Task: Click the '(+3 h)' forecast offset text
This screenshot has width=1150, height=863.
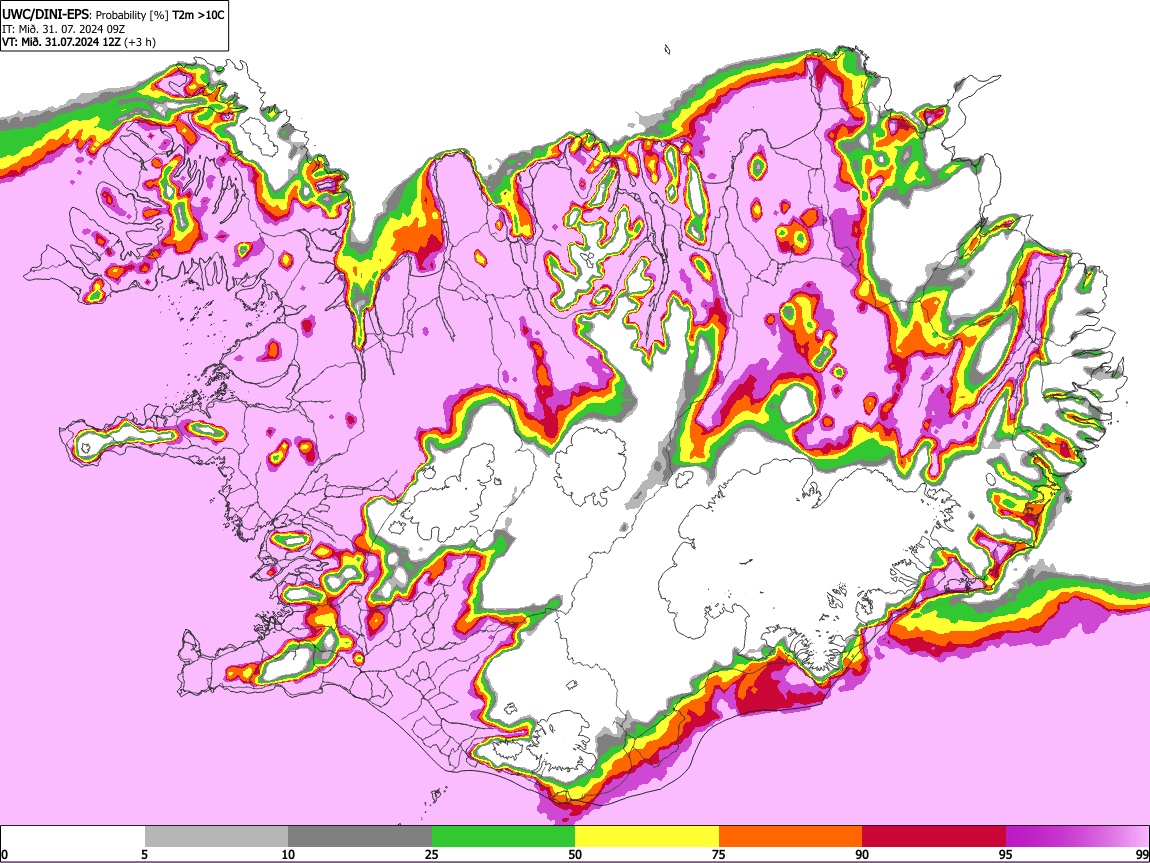Action: click(139, 42)
